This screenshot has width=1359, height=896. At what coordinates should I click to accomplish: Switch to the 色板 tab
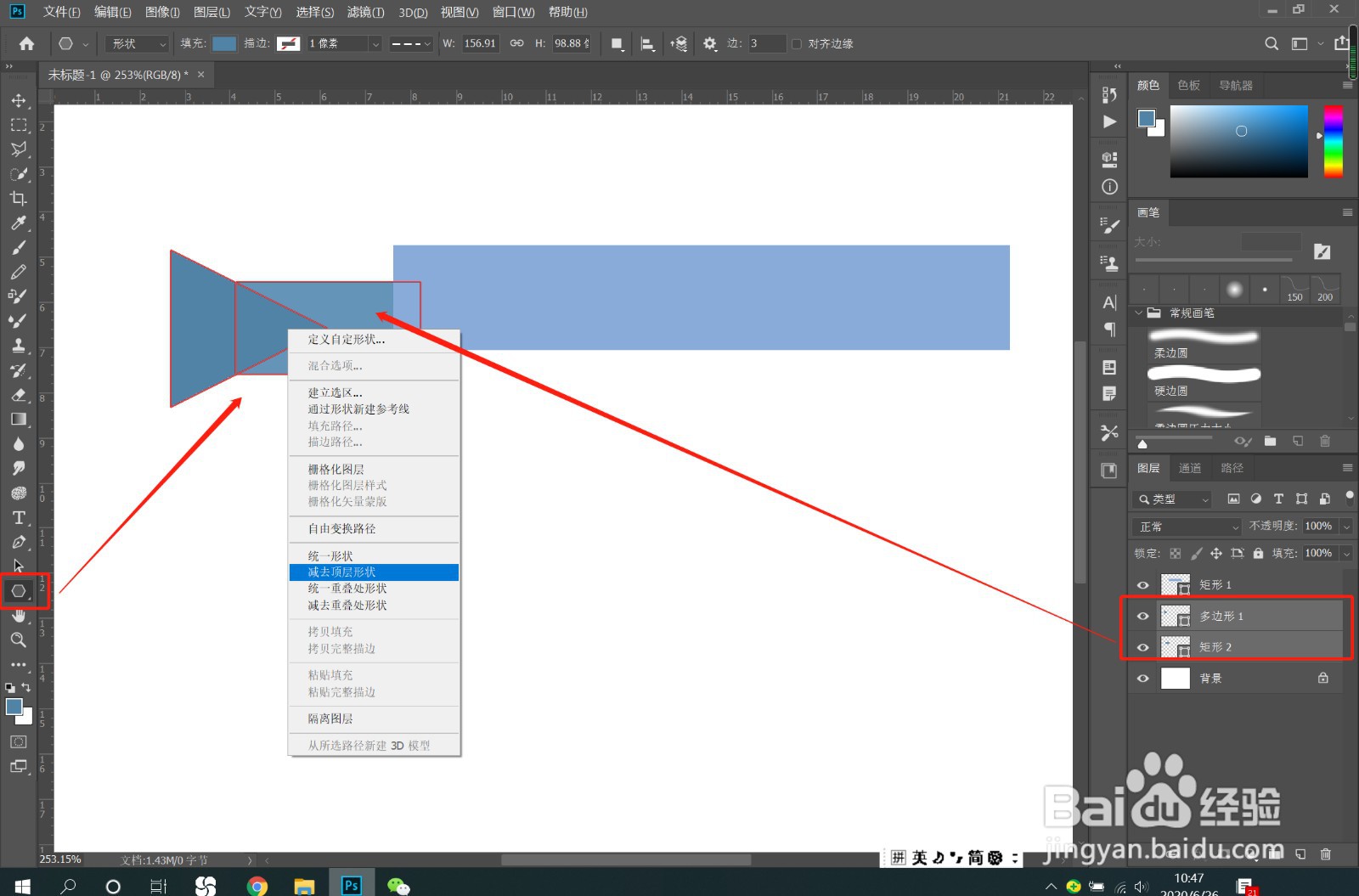coord(1189,85)
